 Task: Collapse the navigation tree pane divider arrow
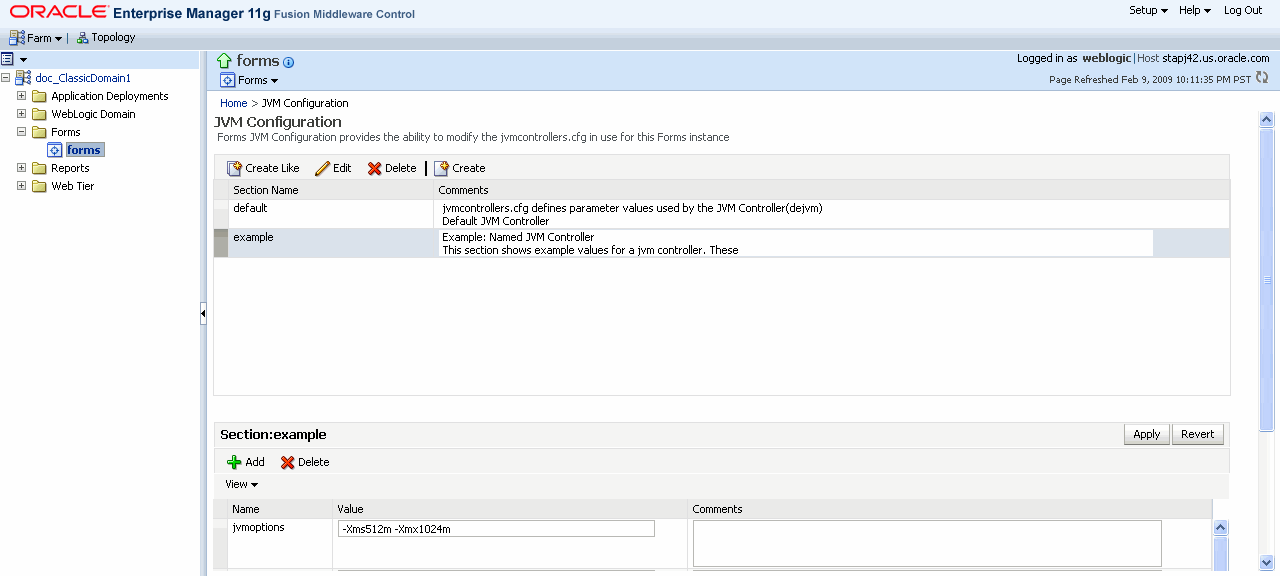[x=203, y=312]
